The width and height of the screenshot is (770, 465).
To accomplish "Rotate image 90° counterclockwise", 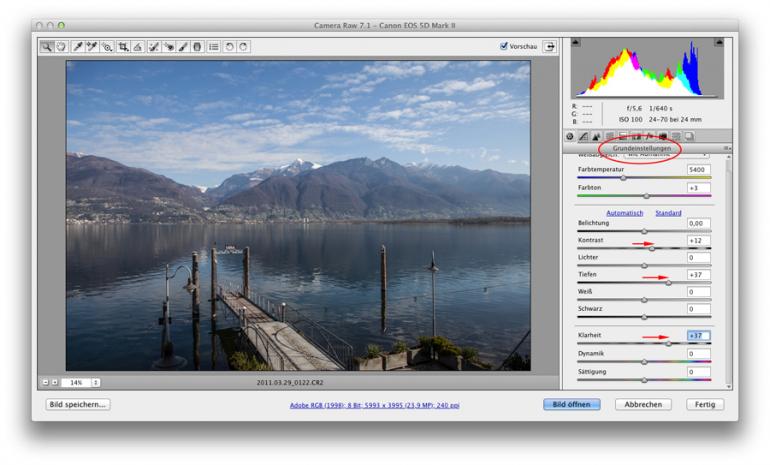I will point(229,47).
